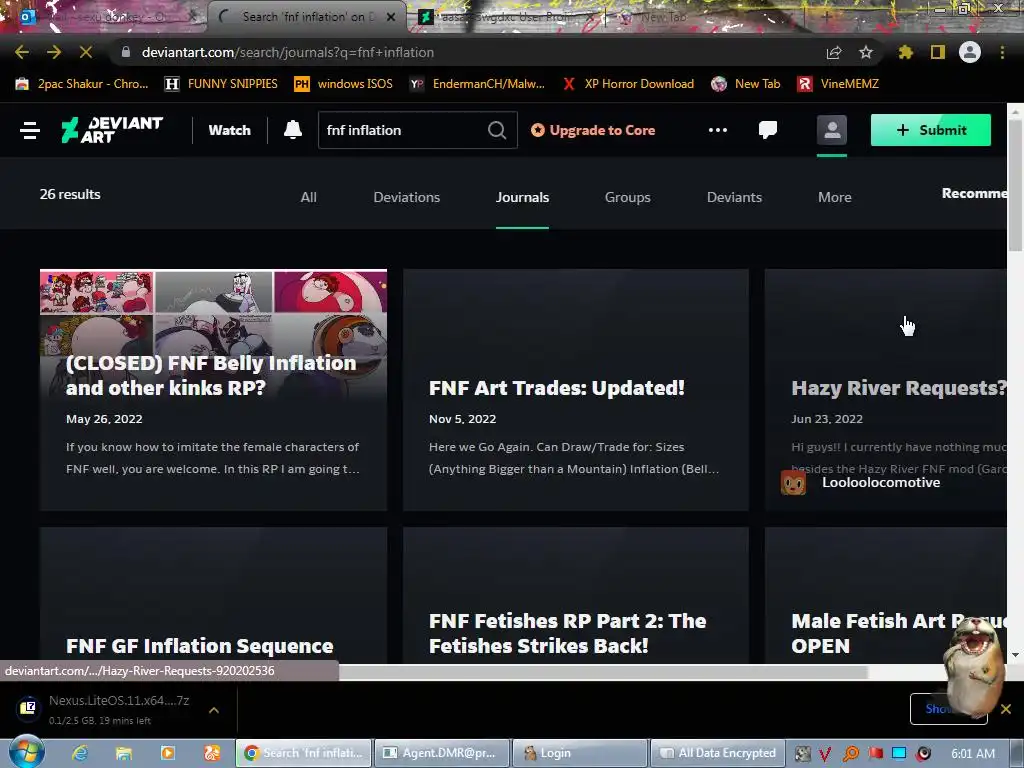Open the More search filter dropdown
This screenshot has width=1024, height=768.
(835, 197)
